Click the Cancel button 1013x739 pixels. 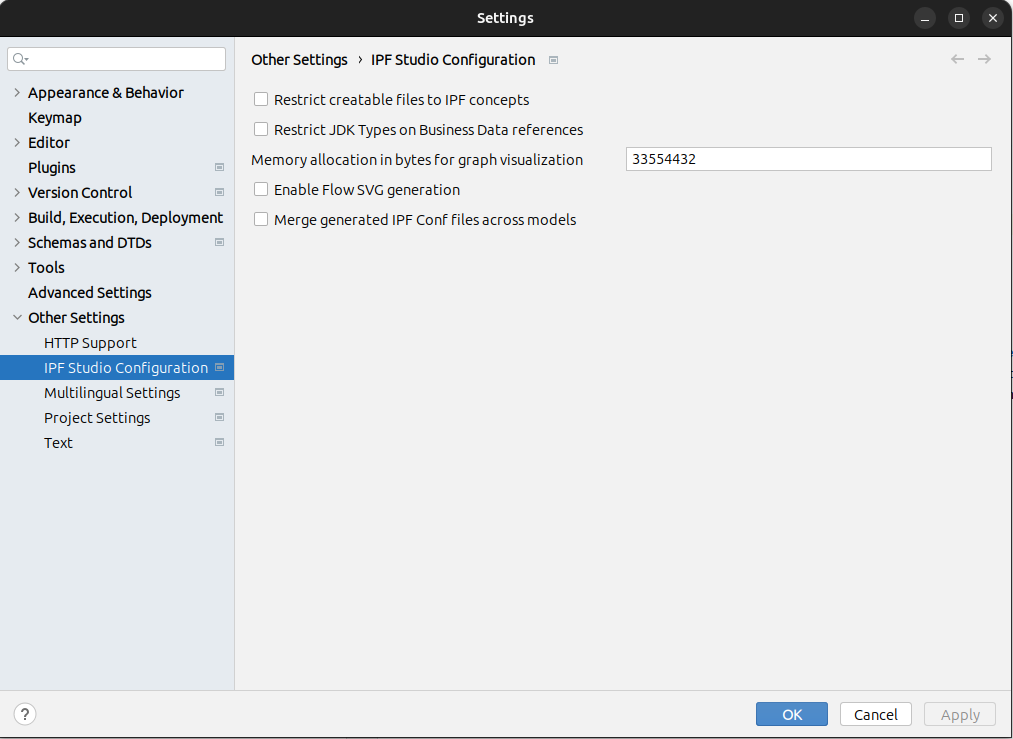[875, 714]
